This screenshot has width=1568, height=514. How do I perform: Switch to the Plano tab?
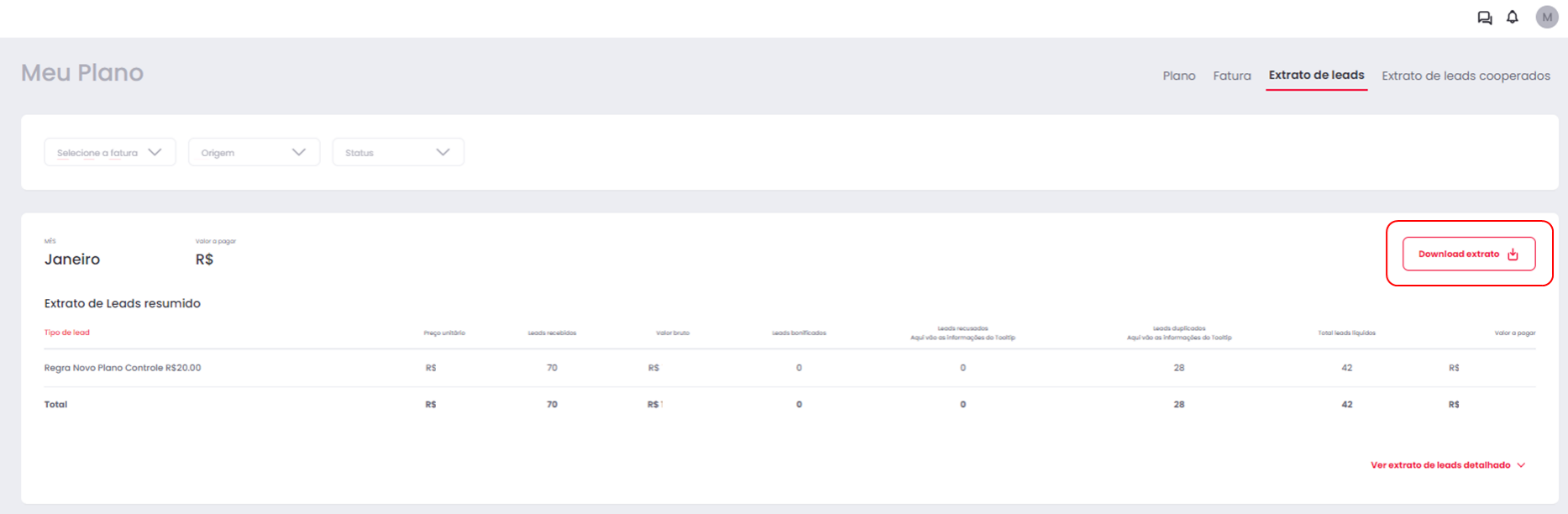(1179, 76)
